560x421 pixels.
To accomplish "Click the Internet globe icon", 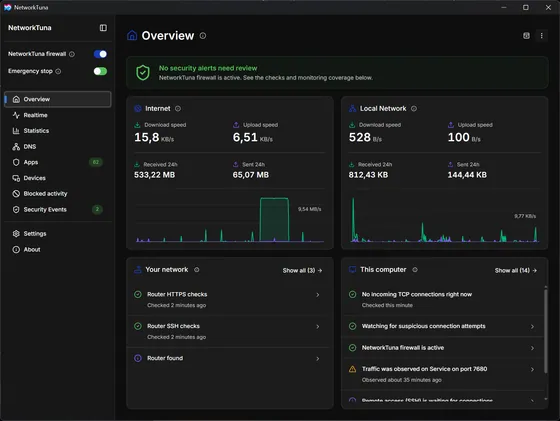I will (138, 109).
